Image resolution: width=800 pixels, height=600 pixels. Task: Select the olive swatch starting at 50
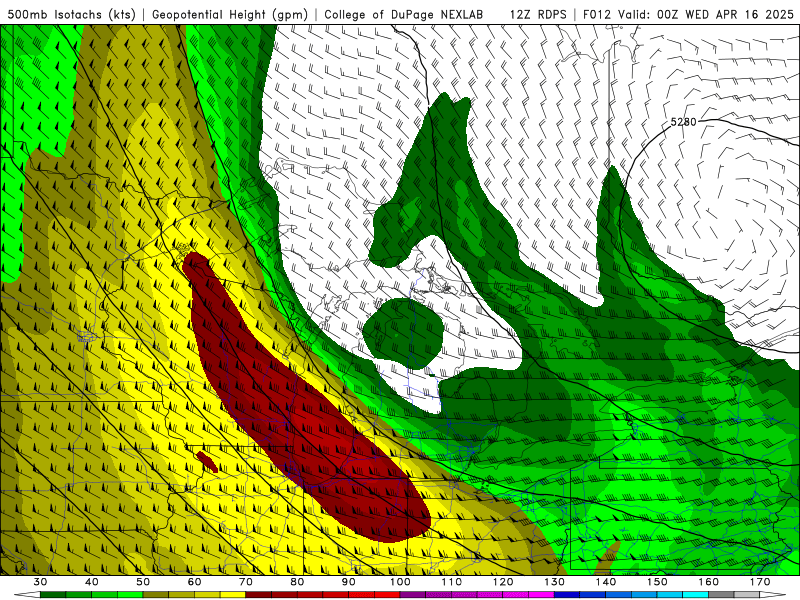pos(156,595)
